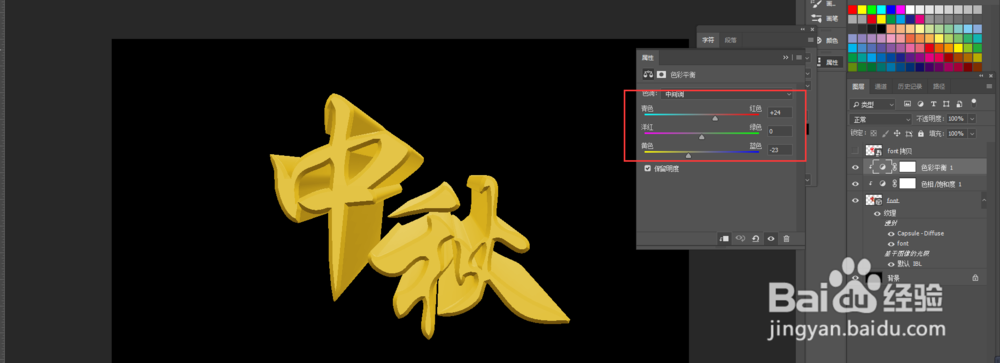Open the layer filter 类型 dropdown
Image resolution: width=1000 pixels, height=363 pixels.
coord(873,104)
